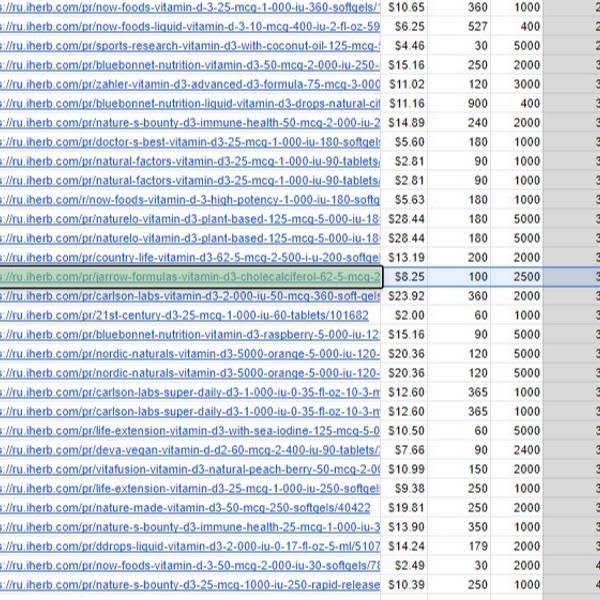The image size is (600, 600).
Task: Select the quantity cell showing 179
Action: click(x=459, y=546)
